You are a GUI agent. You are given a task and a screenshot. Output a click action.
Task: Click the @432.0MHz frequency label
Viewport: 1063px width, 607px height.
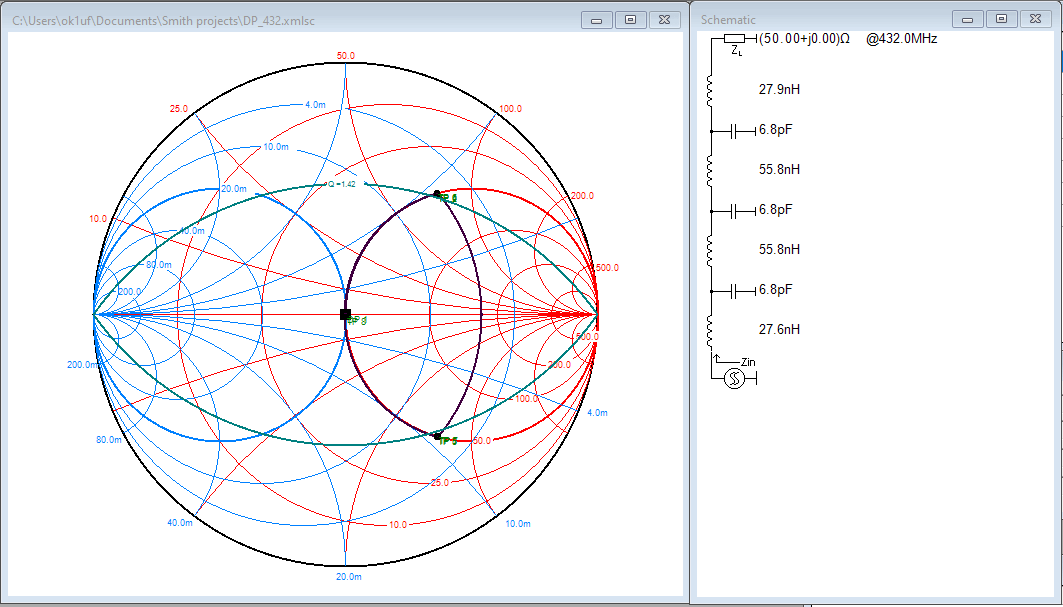[x=901, y=39]
